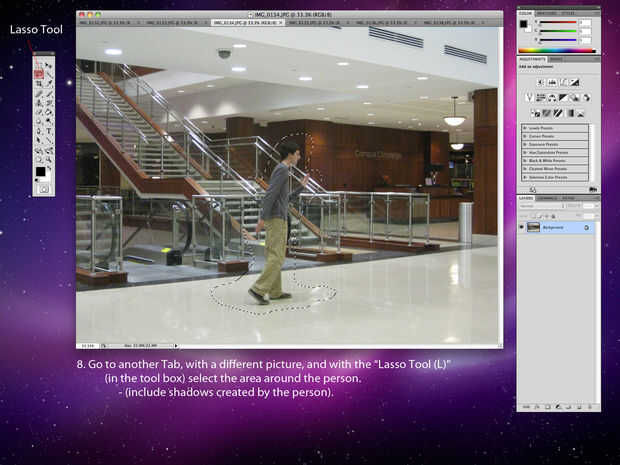Select the Crop tool
Screen dimensions: 620x465
pos(39,83)
